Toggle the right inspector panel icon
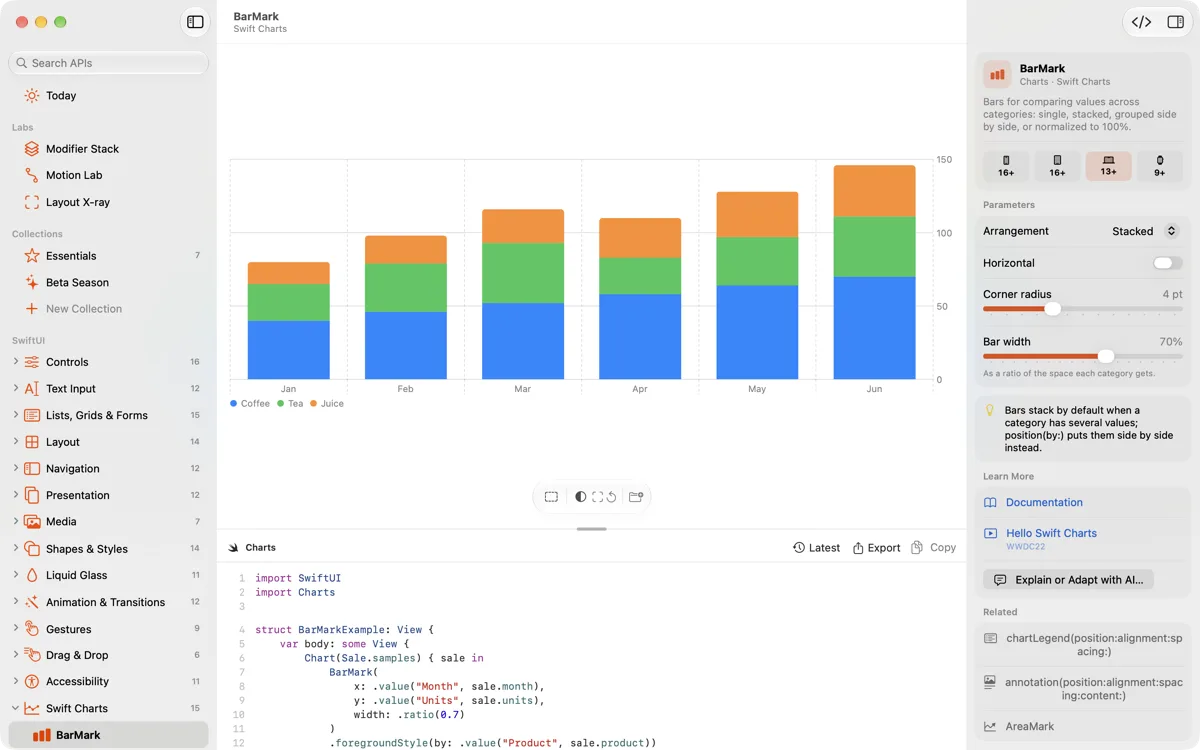The height and width of the screenshot is (750, 1200). tap(1175, 22)
